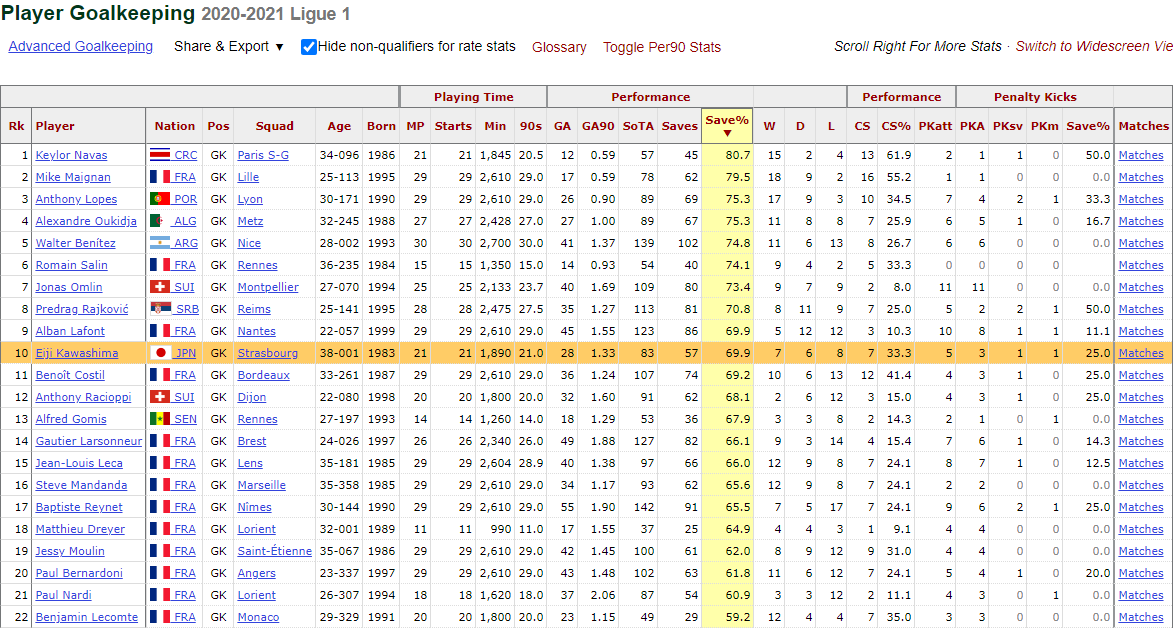The height and width of the screenshot is (628, 1173).
Task: Open Strasbourg squad page
Action: tap(268, 353)
